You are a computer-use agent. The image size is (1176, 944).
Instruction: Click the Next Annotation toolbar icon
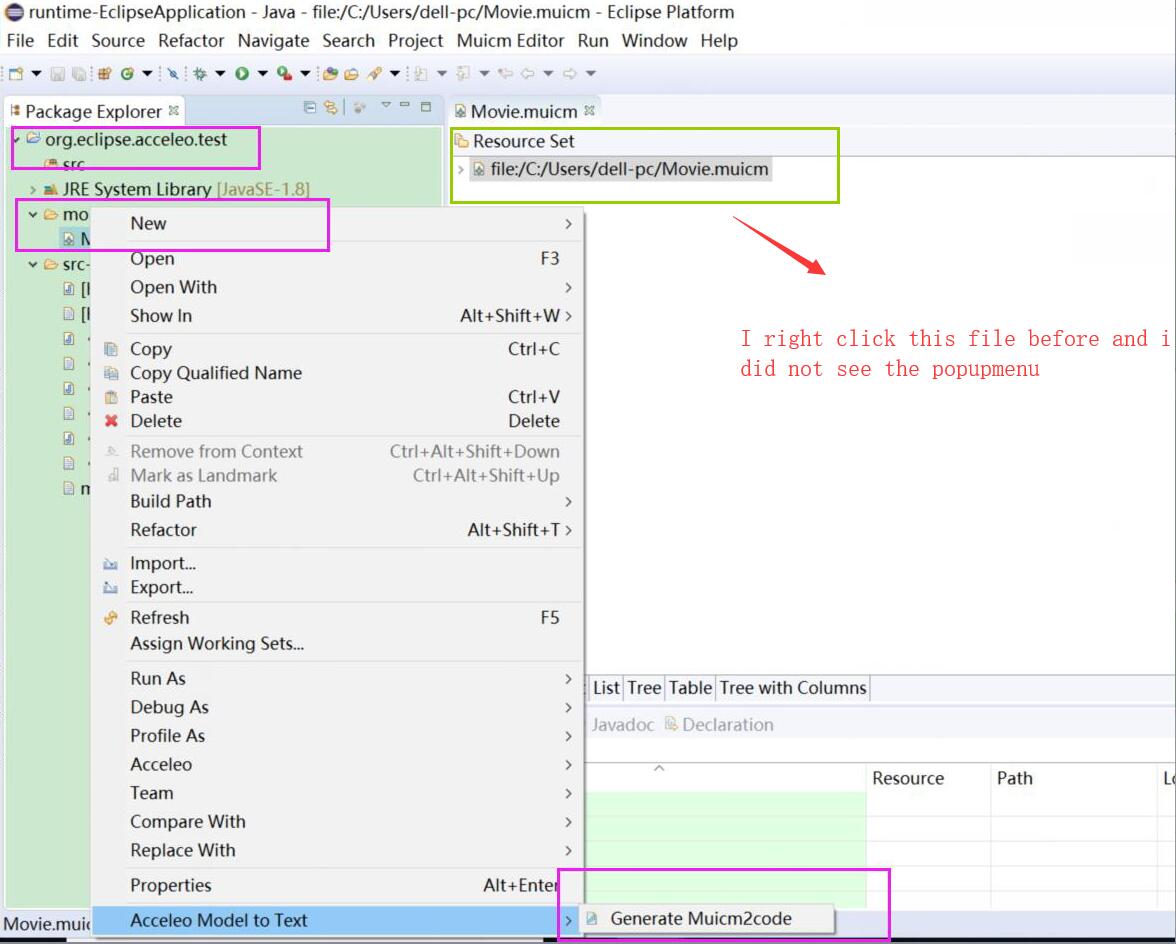point(421,73)
